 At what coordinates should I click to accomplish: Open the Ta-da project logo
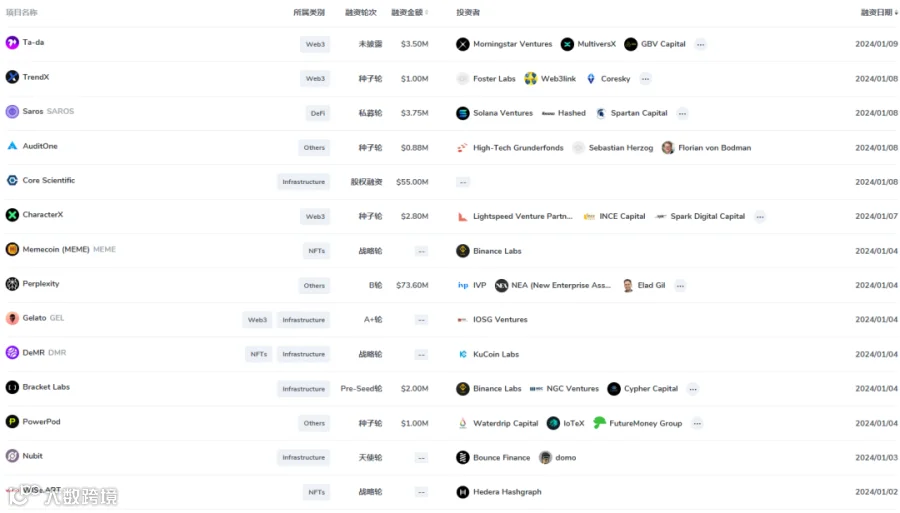coord(12,42)
